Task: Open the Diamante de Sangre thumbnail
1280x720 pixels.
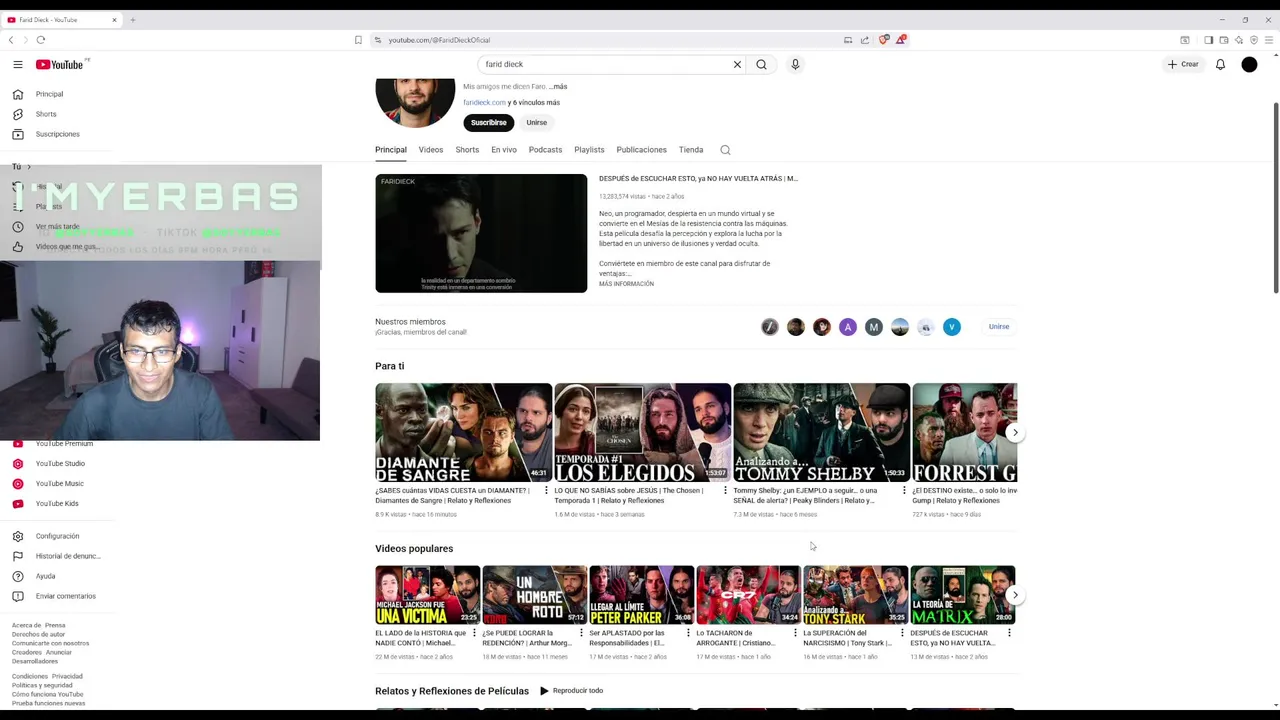Action: pos(463,433)
